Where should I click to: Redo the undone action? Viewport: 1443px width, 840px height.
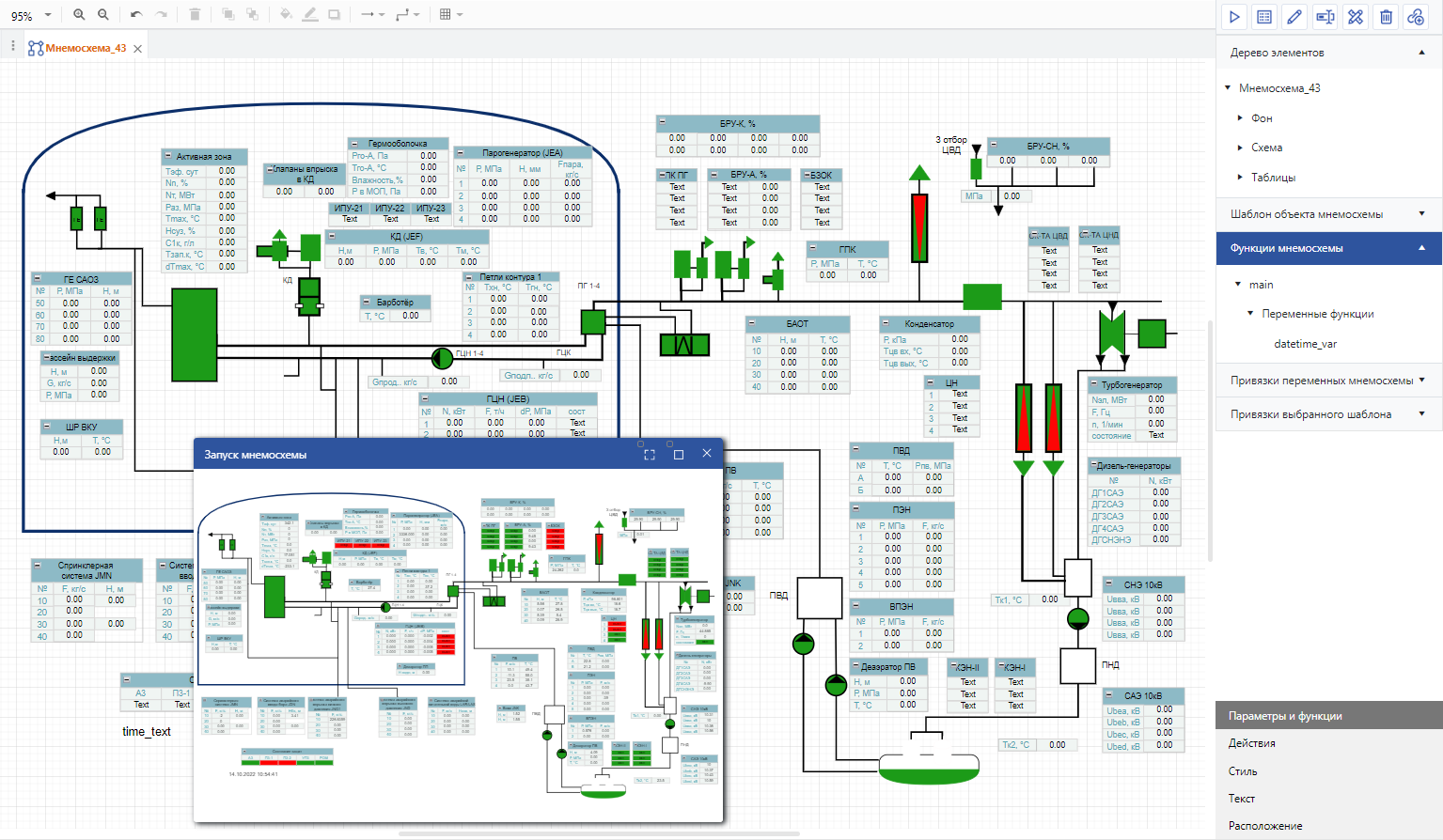coord(161,15)
